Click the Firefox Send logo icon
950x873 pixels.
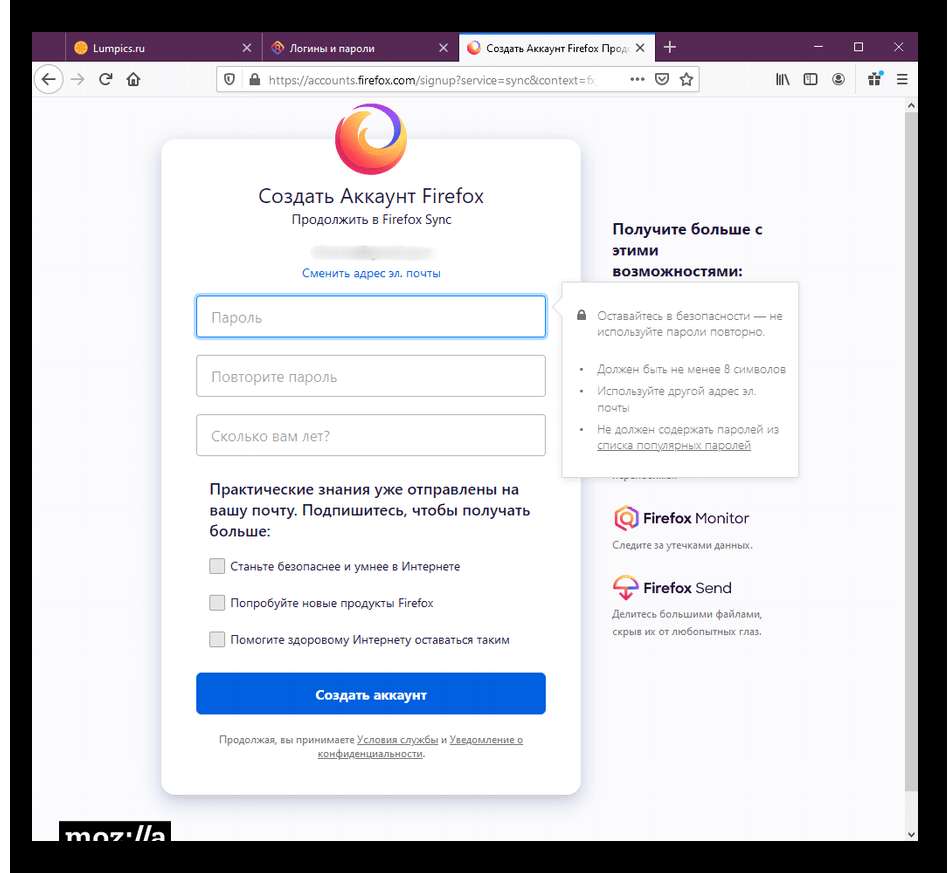(626, 587)
